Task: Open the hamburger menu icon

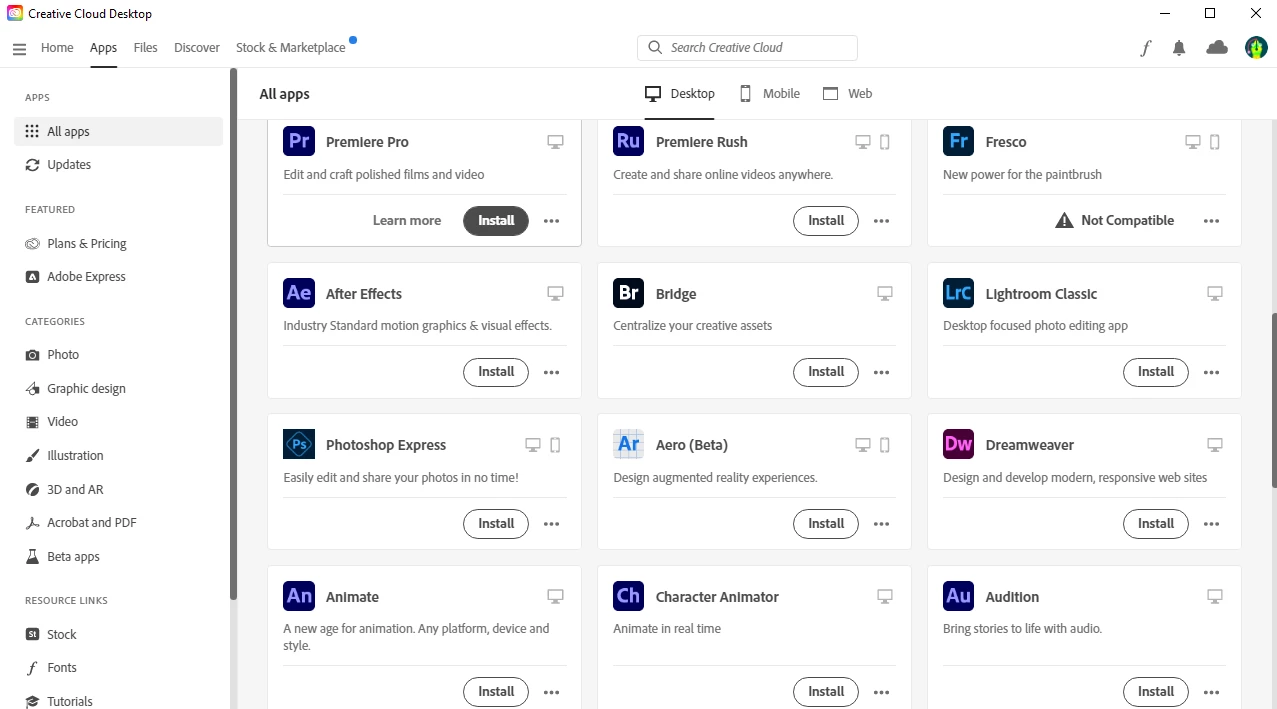Action: coord(19,48)
